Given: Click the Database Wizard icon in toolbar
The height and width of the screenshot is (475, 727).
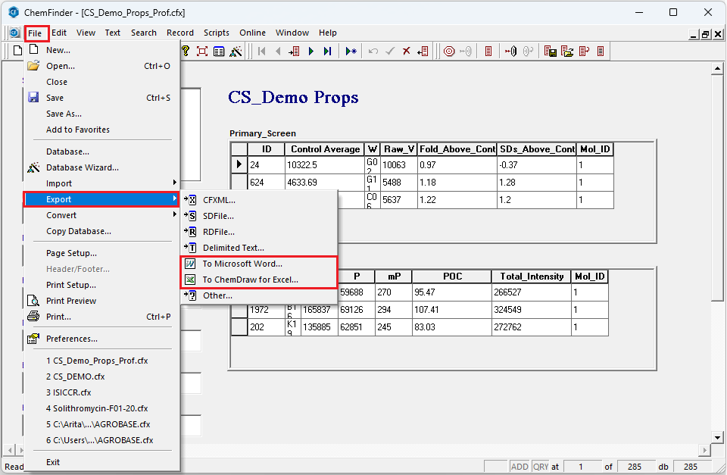Looking at the screenshot, I should click(x=236, y=51).
